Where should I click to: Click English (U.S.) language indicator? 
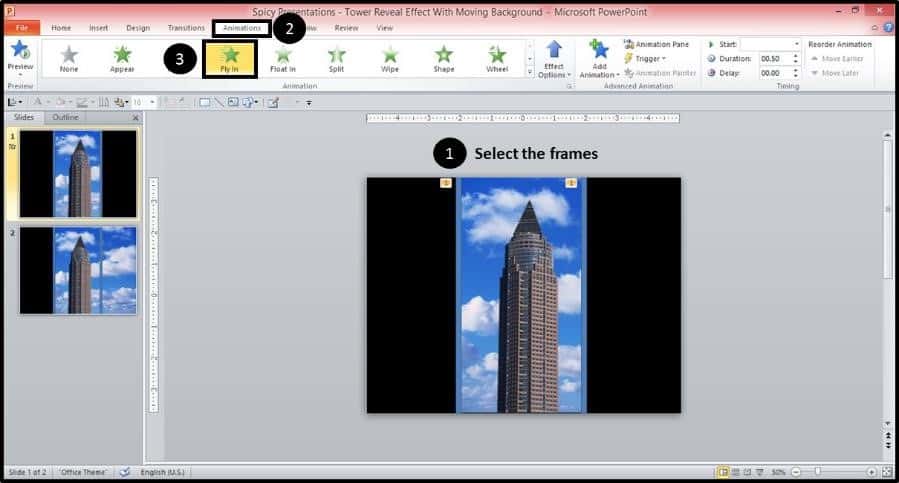pos(163,472)
